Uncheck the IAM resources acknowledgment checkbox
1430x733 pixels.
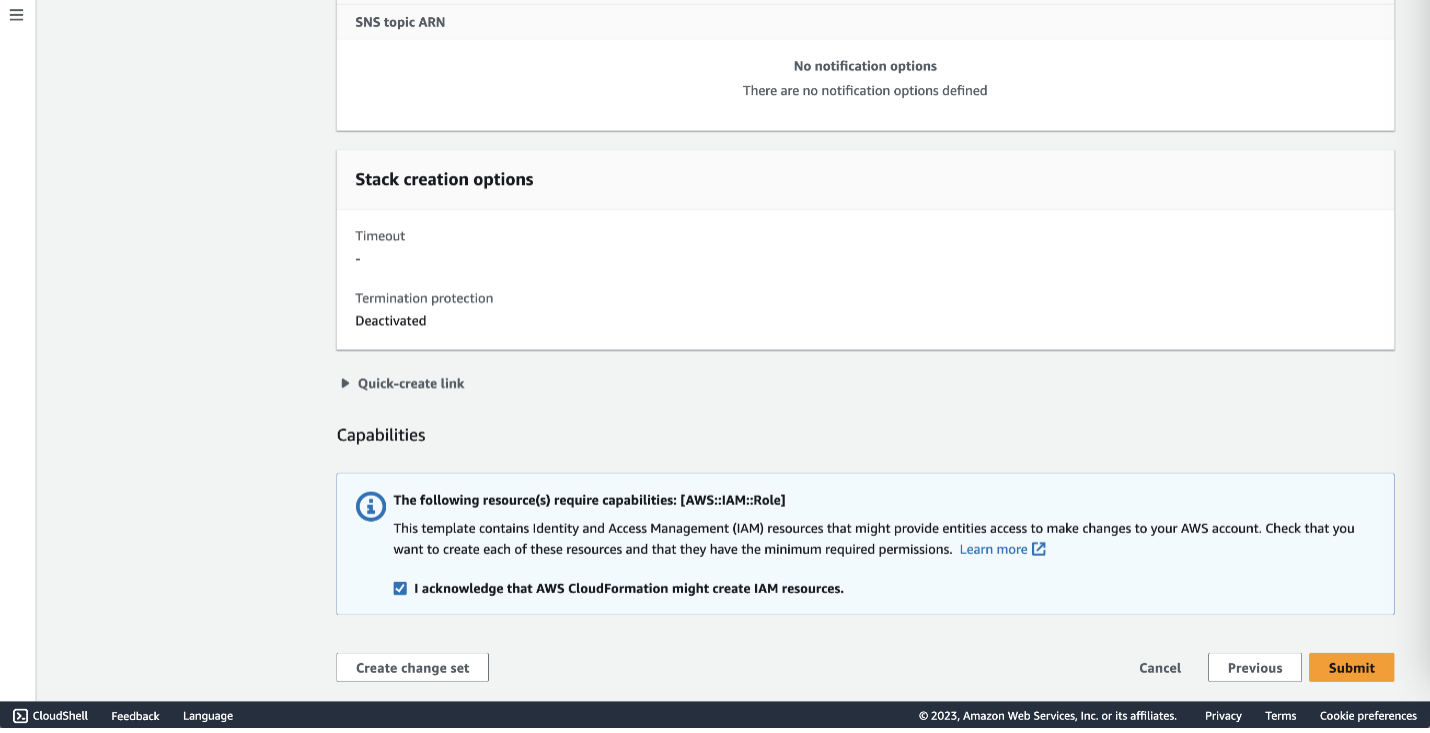(x=399, y=588)
